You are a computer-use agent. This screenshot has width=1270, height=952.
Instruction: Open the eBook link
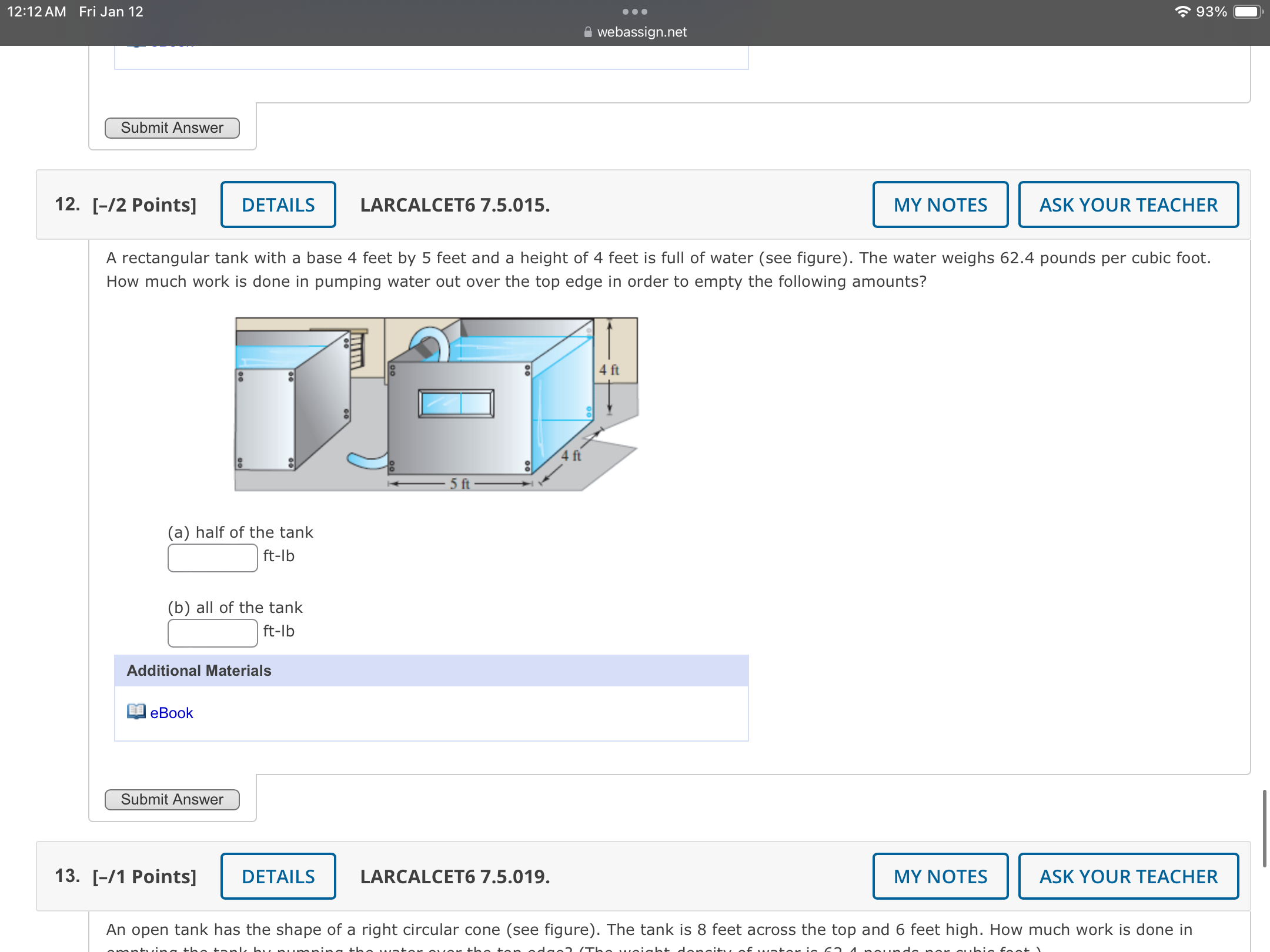(x=171, y=713)
